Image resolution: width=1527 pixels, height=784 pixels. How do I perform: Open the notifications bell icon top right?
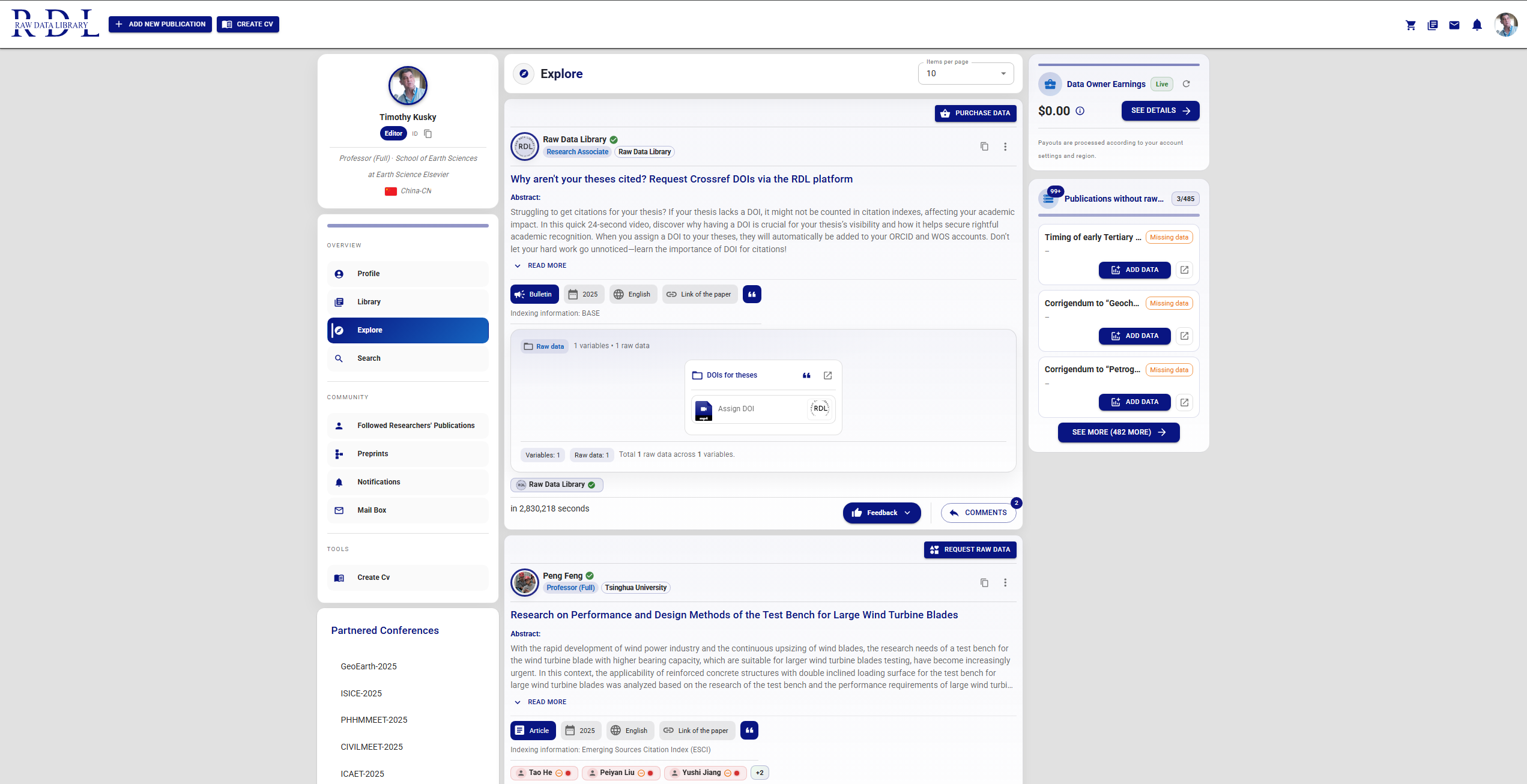(1477, 25)
